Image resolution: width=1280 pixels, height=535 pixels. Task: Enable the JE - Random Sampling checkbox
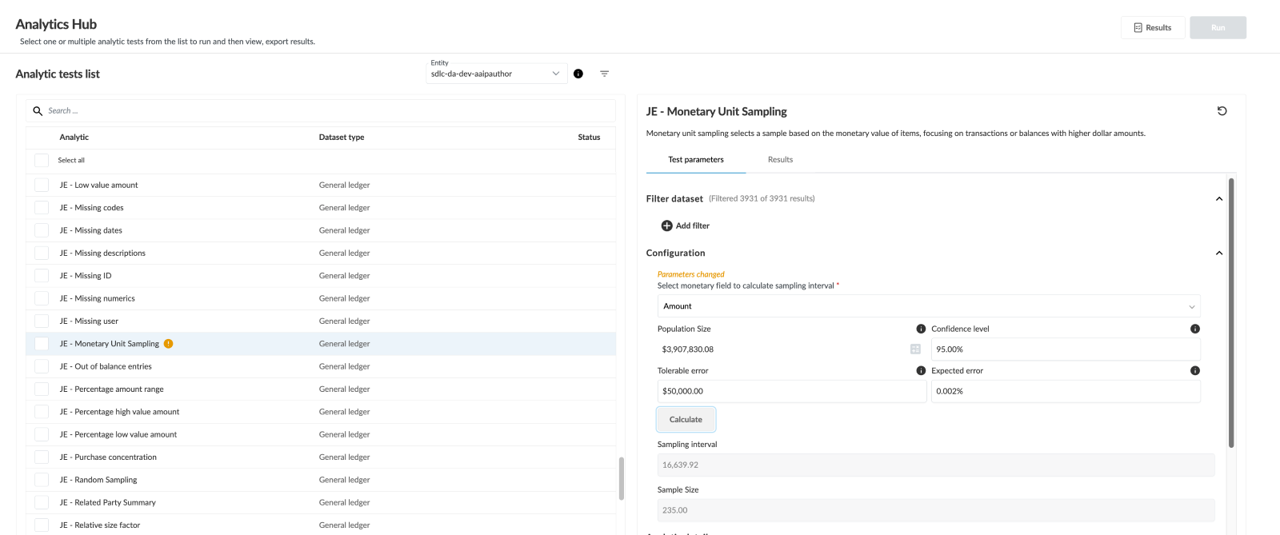41,480
